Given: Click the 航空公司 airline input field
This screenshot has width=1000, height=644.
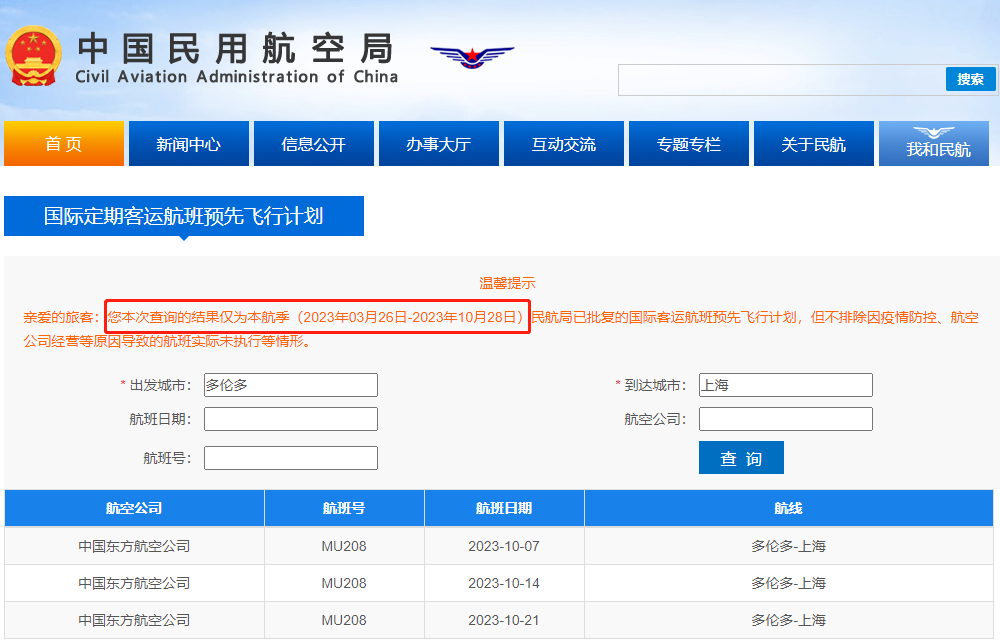Looking at the screenshot, I should pos(785,419).
